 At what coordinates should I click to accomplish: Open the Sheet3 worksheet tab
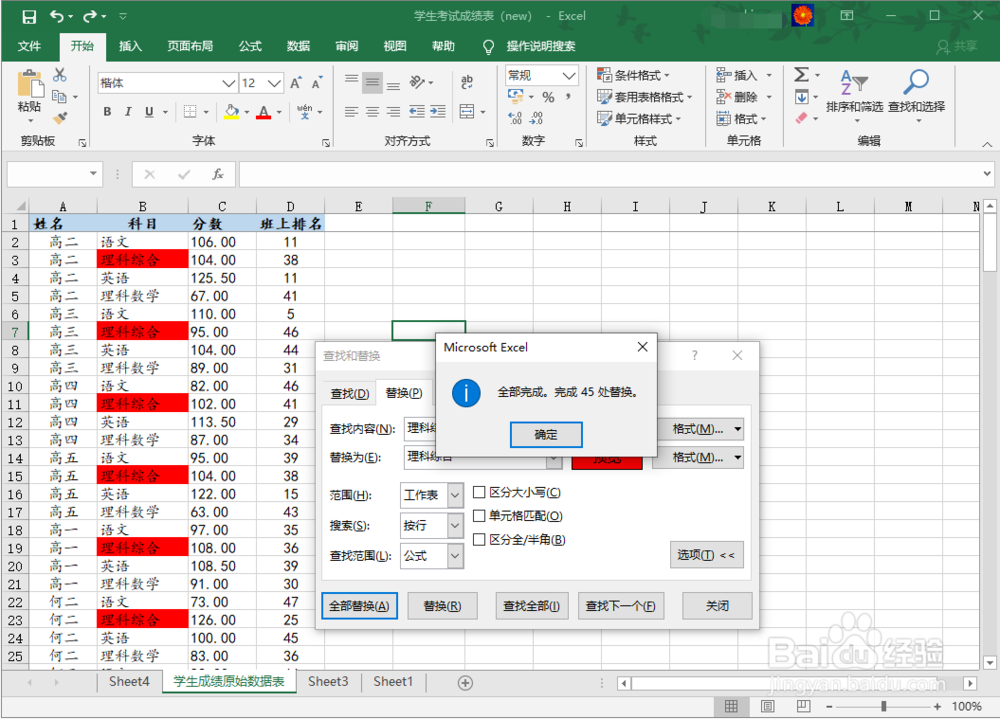click(328, 682)
